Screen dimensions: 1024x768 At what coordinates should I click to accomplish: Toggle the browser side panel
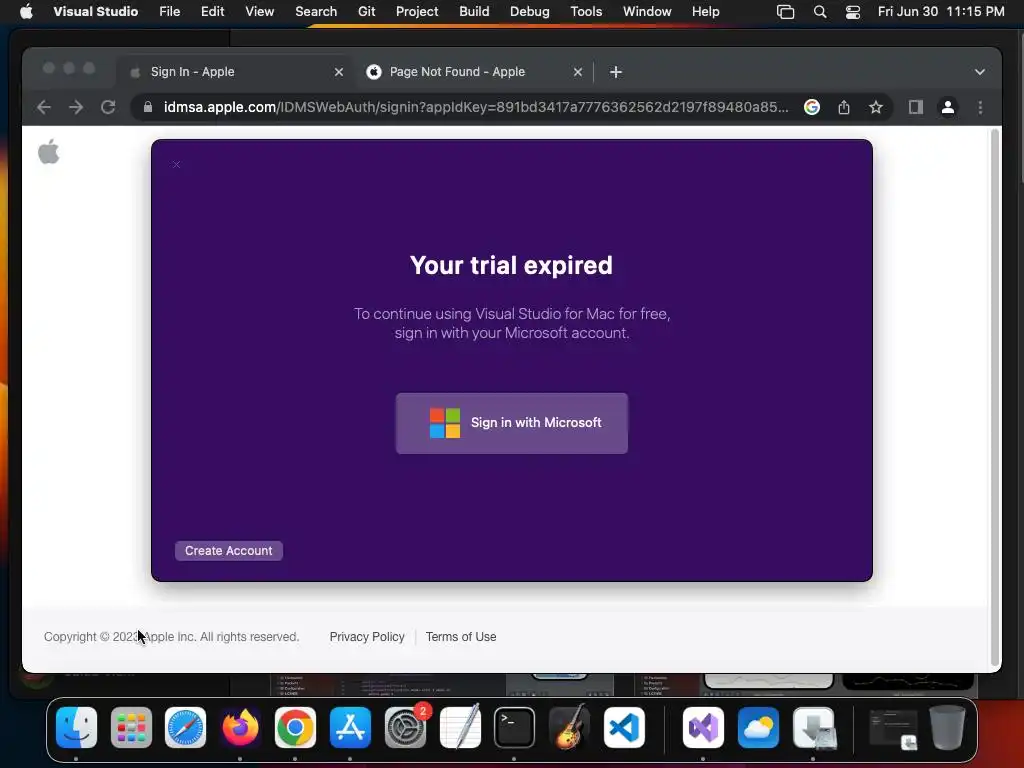point(916,107)
